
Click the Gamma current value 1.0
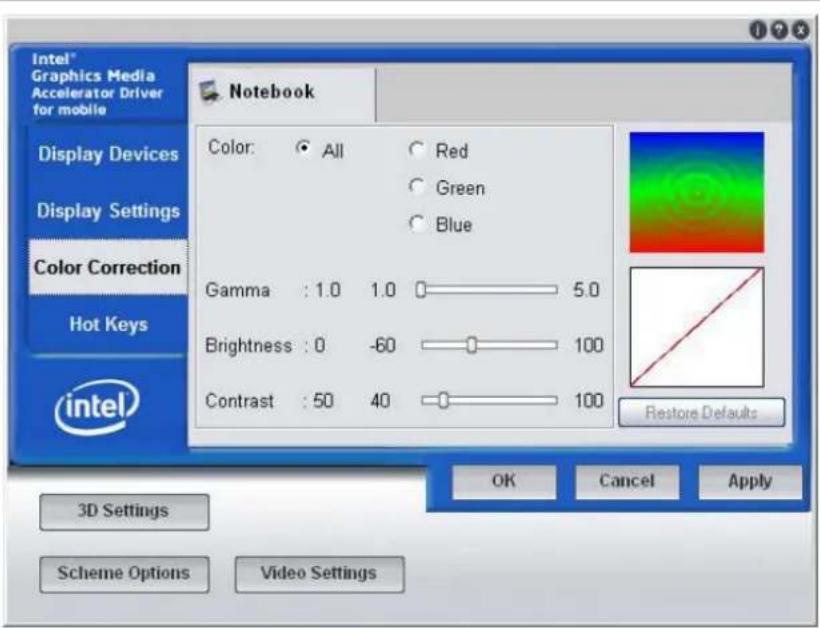click(328, 290)
